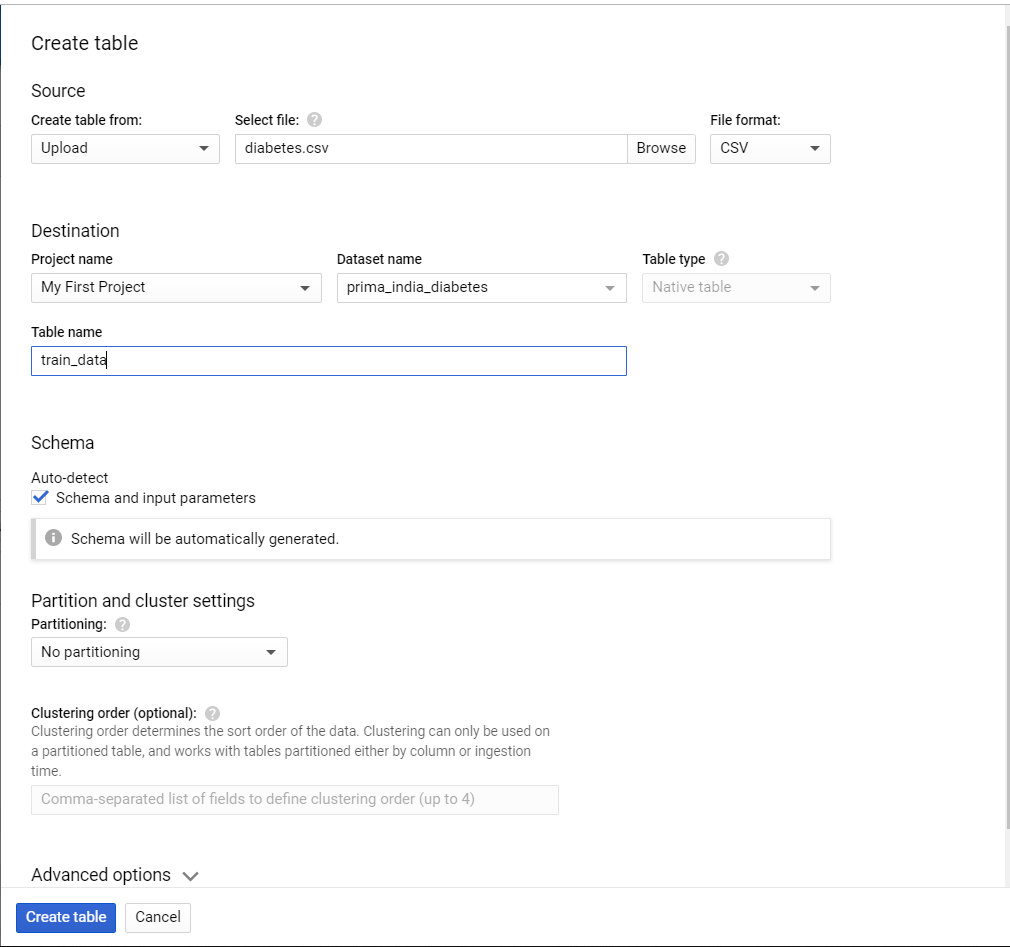Open the No partitioning dropdown
The image size is (1010, 947).
[x=159, y=652]
